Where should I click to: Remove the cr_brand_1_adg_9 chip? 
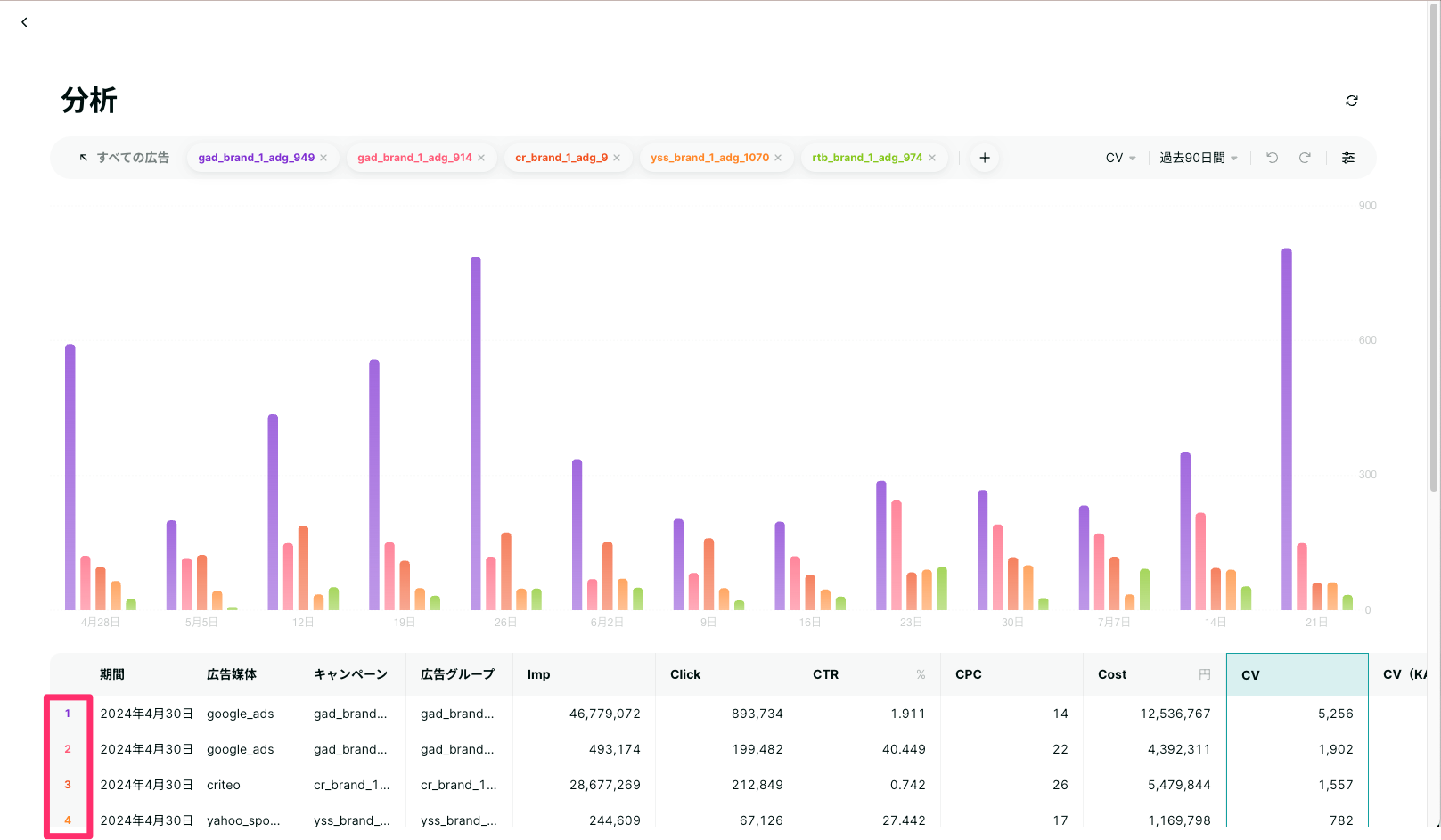617,158
